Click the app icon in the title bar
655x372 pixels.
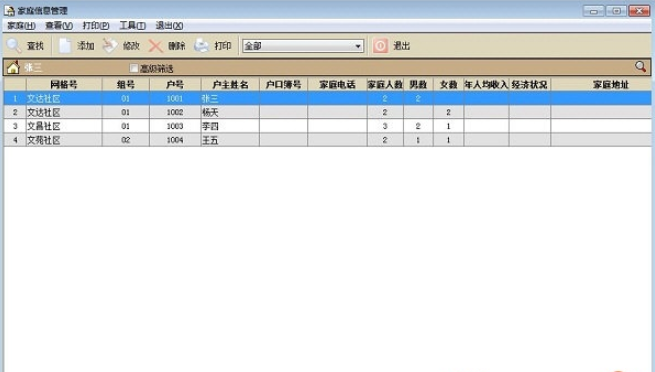[9, 10]
